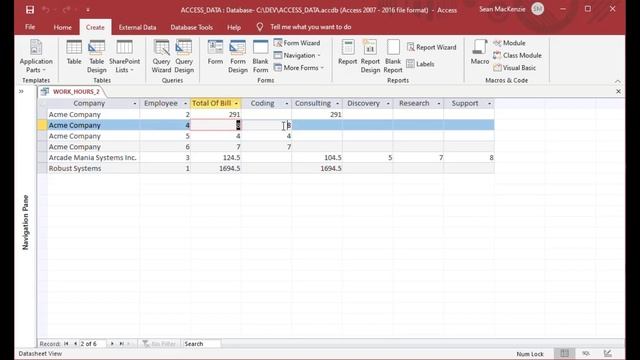Click the No Filter indicator
Image resolution: width=640 pixels, height=360 pixels.
pos(158,344)
